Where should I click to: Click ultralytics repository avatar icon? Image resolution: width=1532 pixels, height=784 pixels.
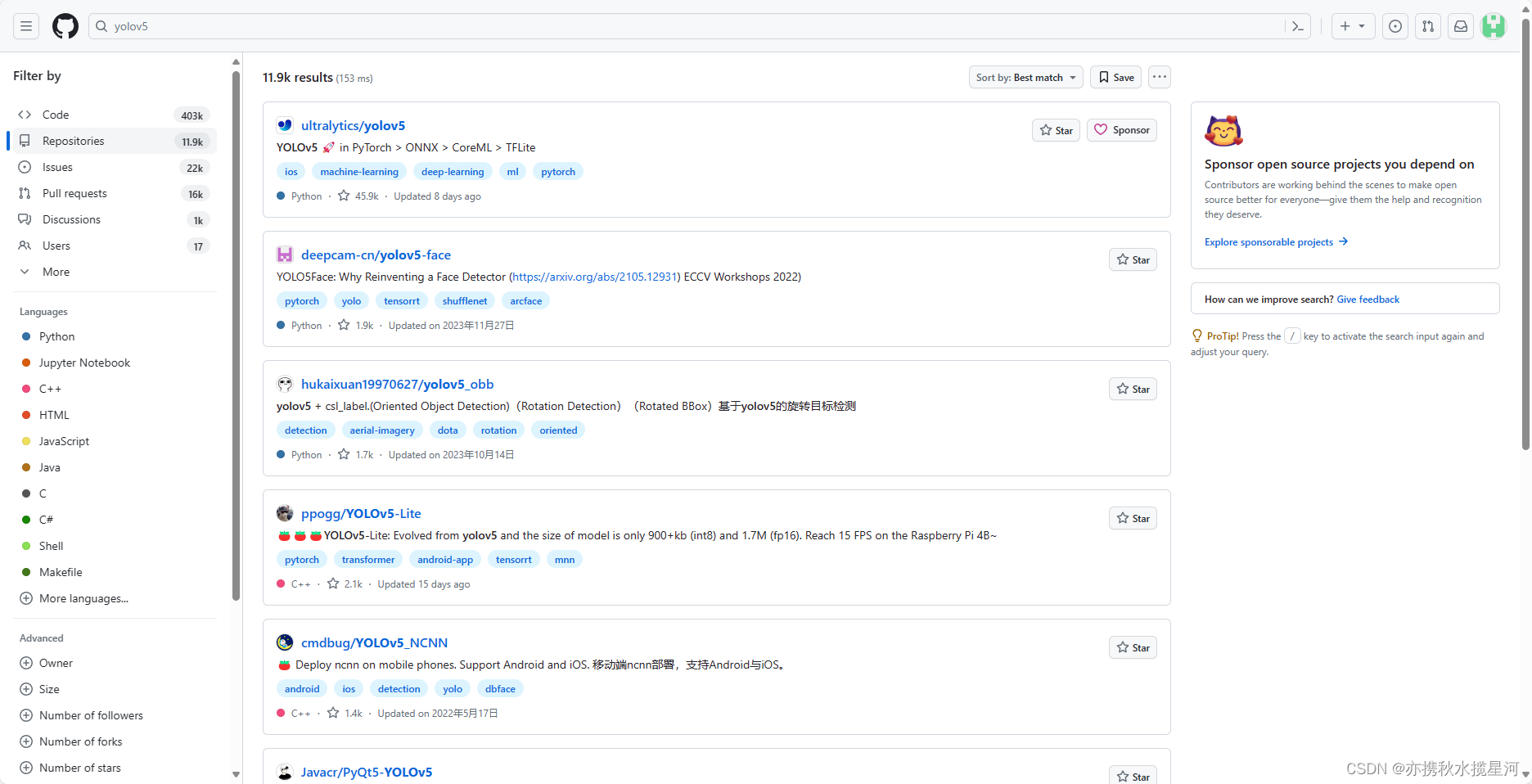click(x=285, y=125)
